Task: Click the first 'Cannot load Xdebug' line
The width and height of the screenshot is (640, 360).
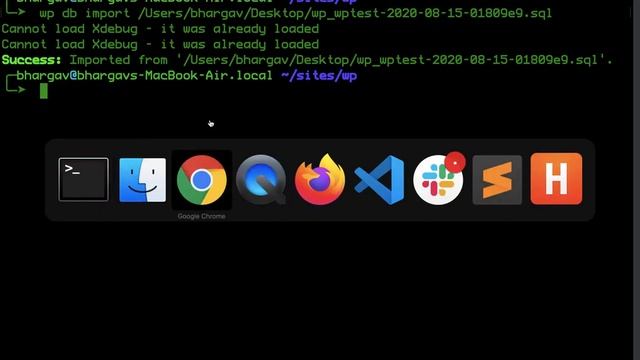Action: pos(160,29)
